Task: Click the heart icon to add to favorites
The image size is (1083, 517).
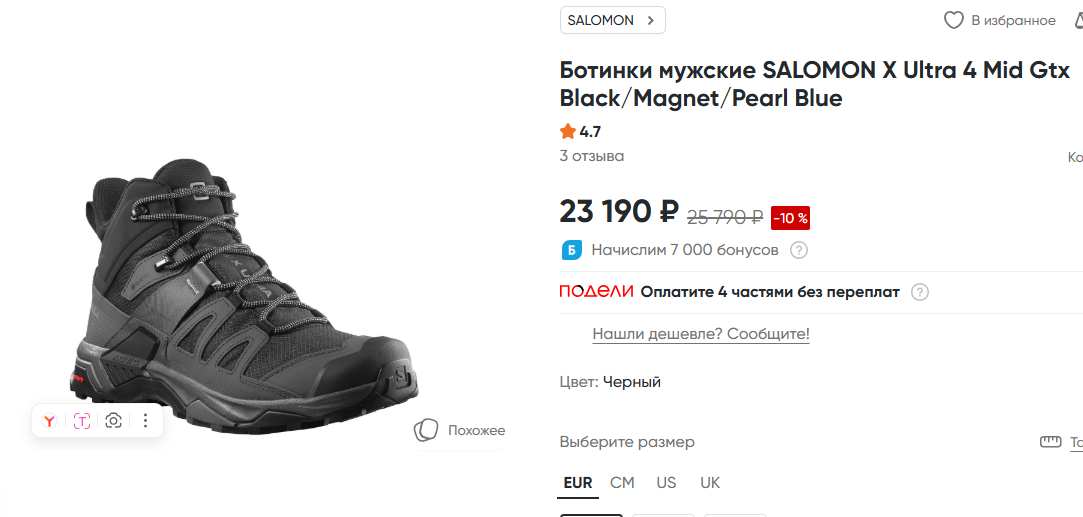Action: 954,20
